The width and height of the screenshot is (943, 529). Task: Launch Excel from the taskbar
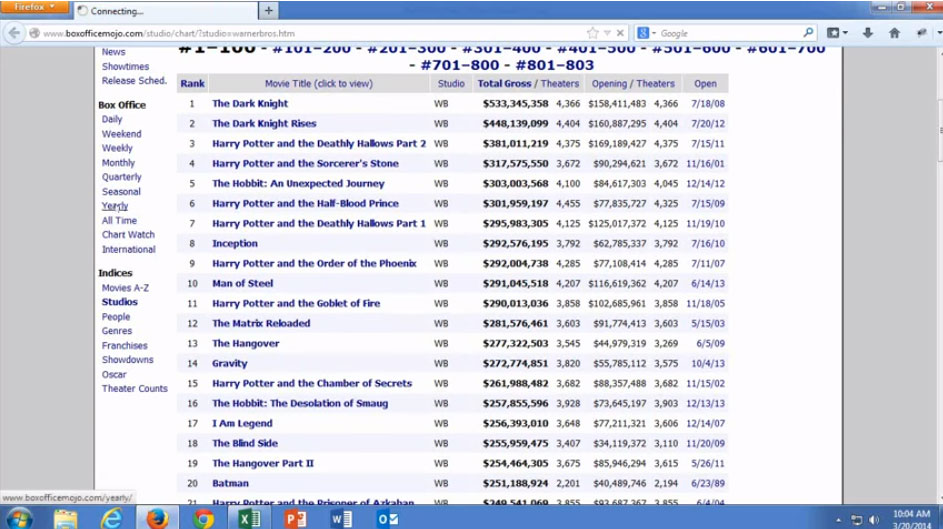click(x=250, y=518)
